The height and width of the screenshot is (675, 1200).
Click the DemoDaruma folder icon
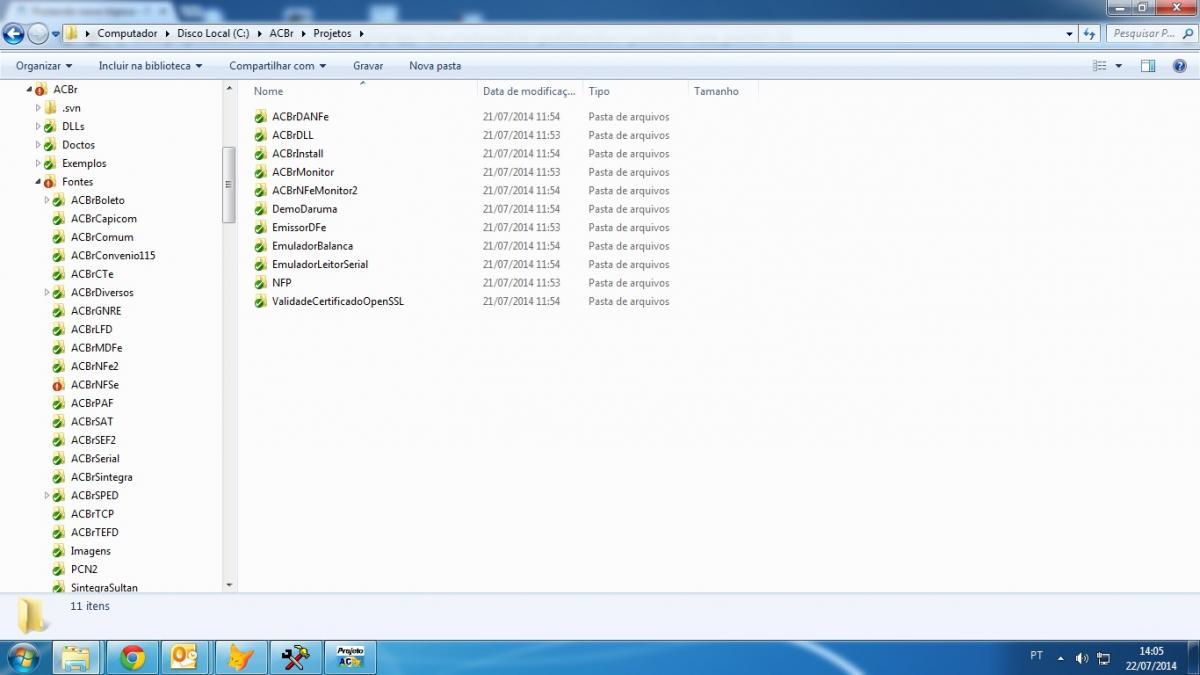(261, 209)
